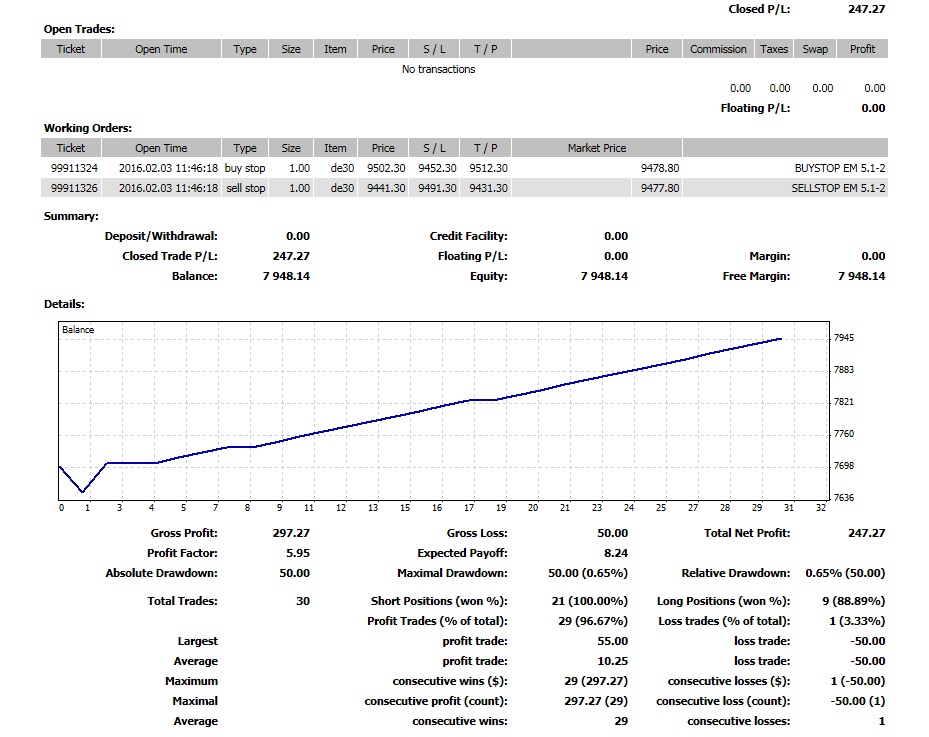The image size is (929, 737).
Task: Click the Free Margin label in Summary
Action: point(755,276)
